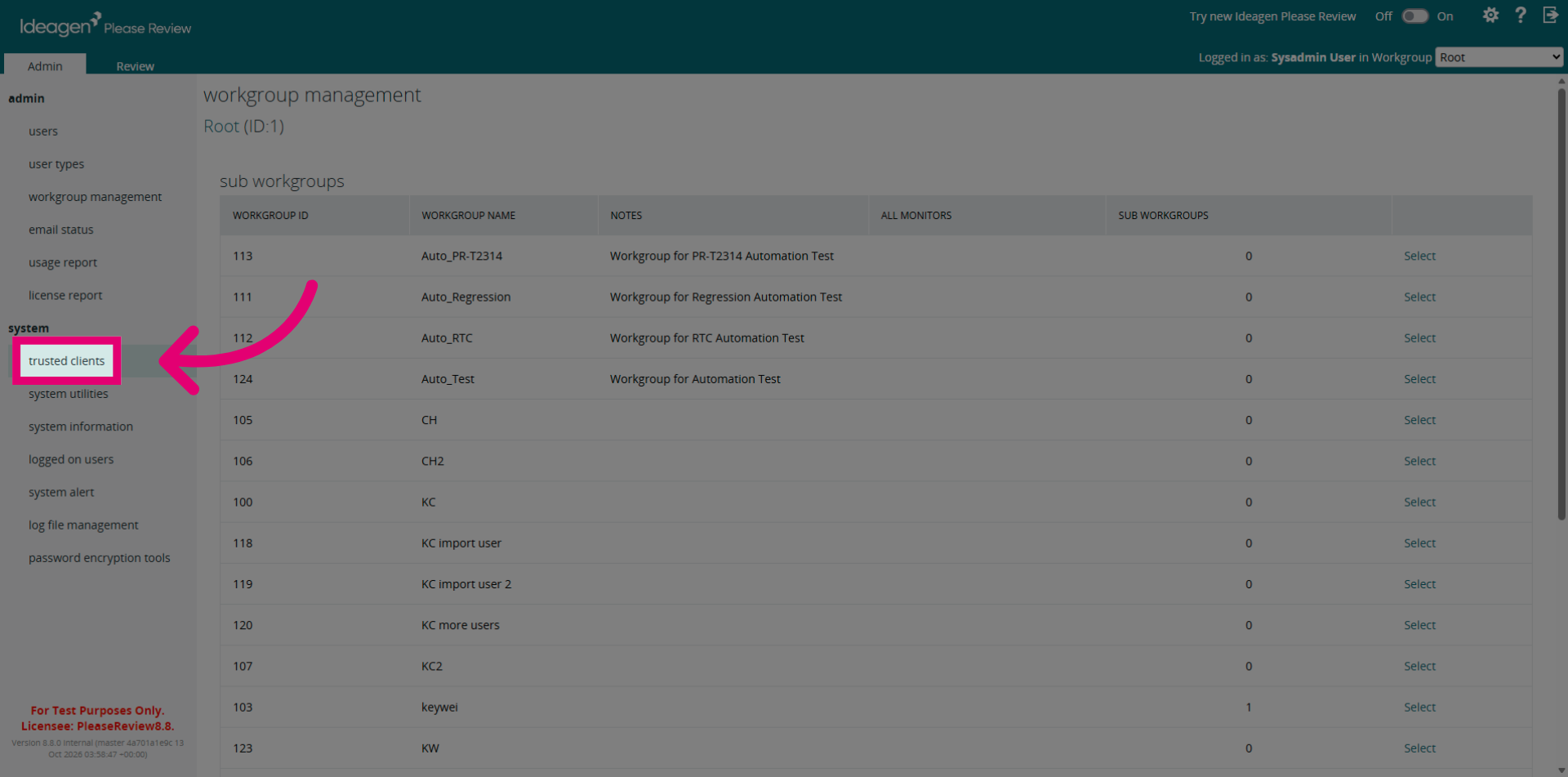Click 'Workgroup for Regression Automation Test' note
The height and width of the screenshot is (777, 1568).
click(725, 297)
